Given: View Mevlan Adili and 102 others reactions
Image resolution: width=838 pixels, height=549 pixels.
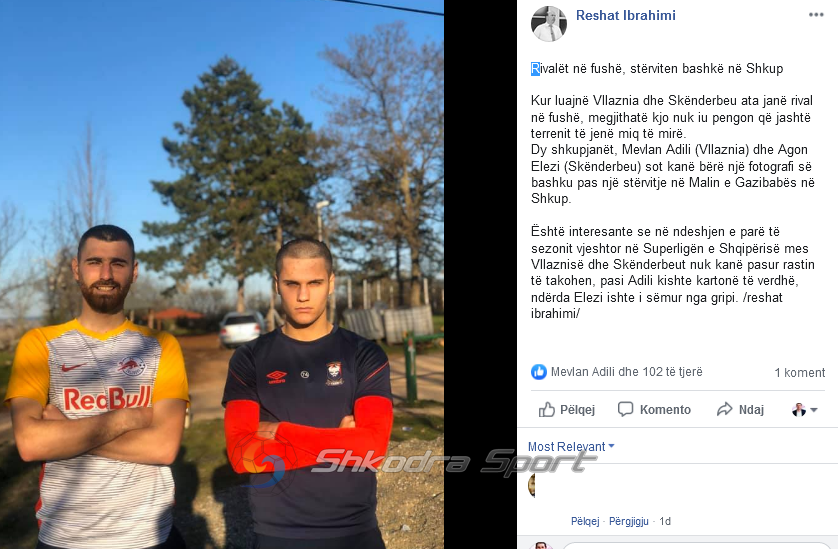Looking at the screenshot, I should coord(626,372).
